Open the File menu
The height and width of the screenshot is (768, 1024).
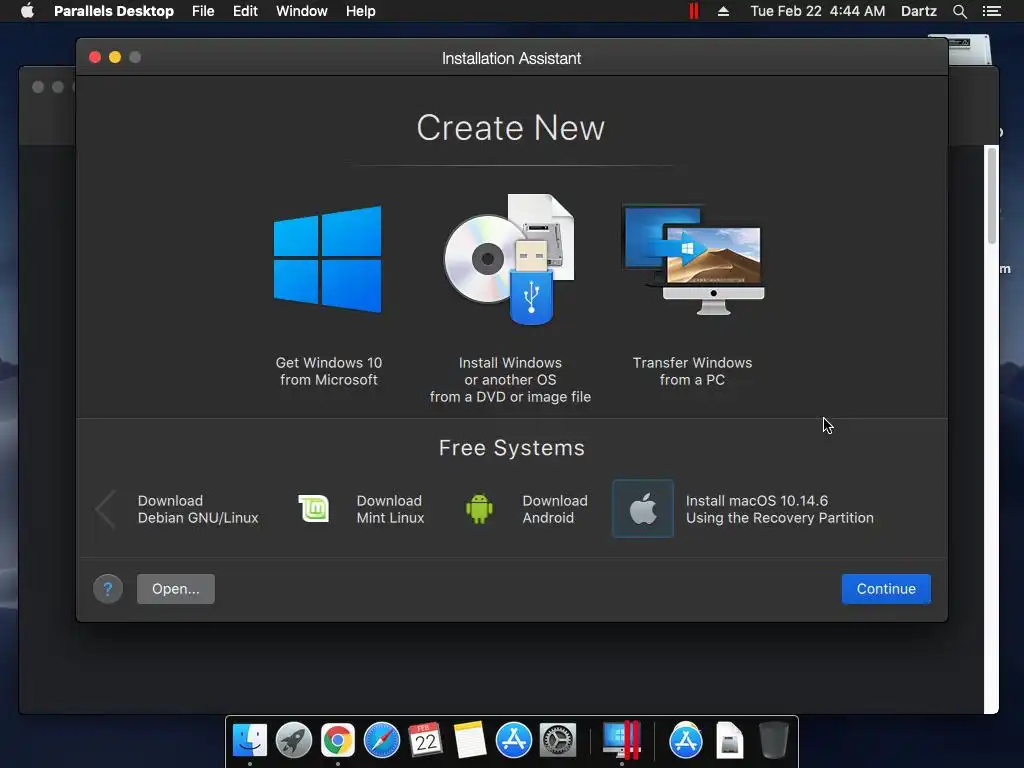click(203, 11)
